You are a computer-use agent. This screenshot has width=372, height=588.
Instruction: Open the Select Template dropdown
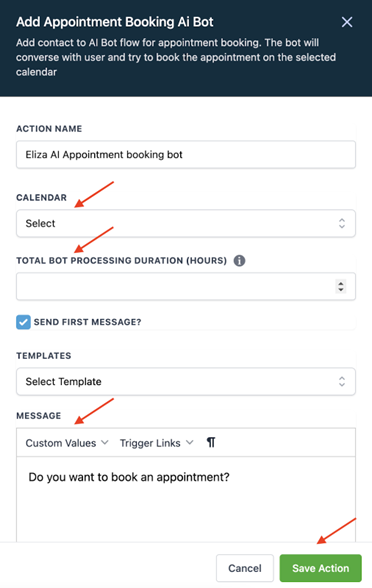click(x=186, y=382)
